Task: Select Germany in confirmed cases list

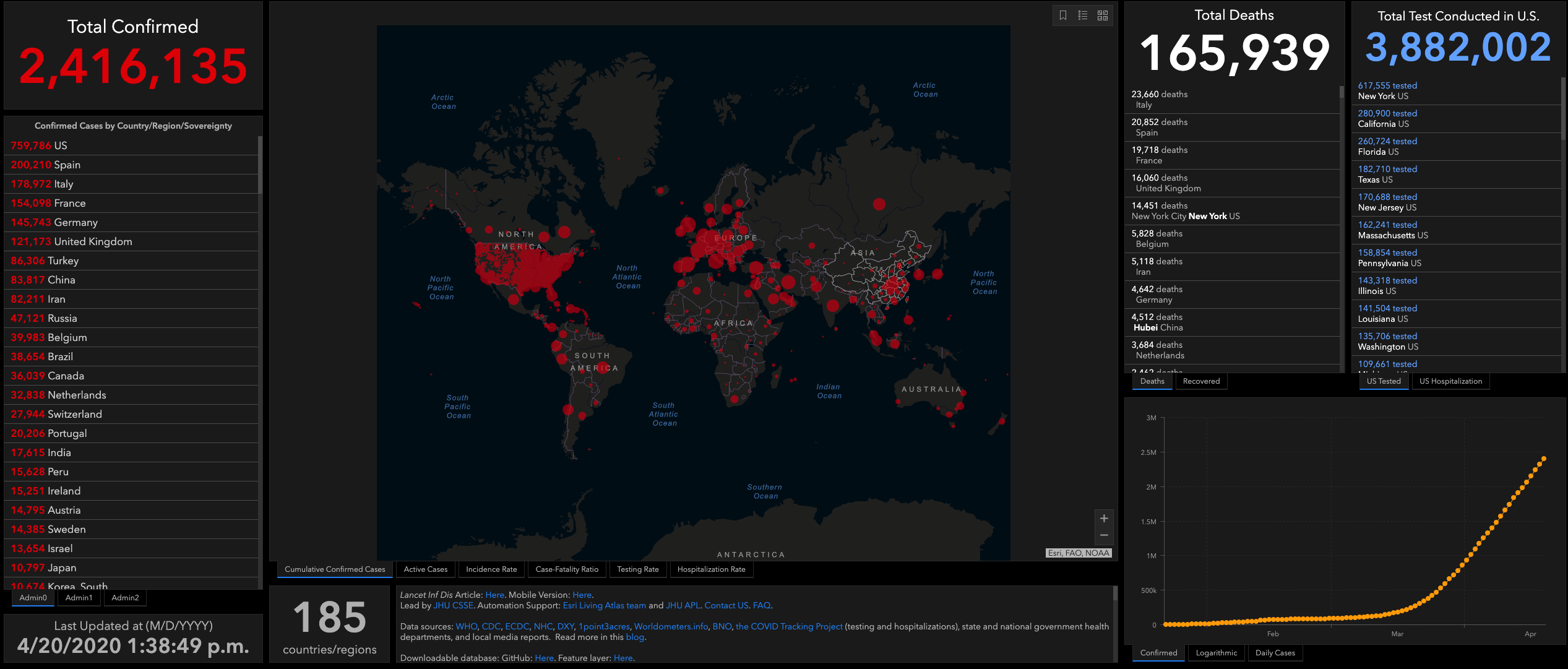Action: point(131,223)
